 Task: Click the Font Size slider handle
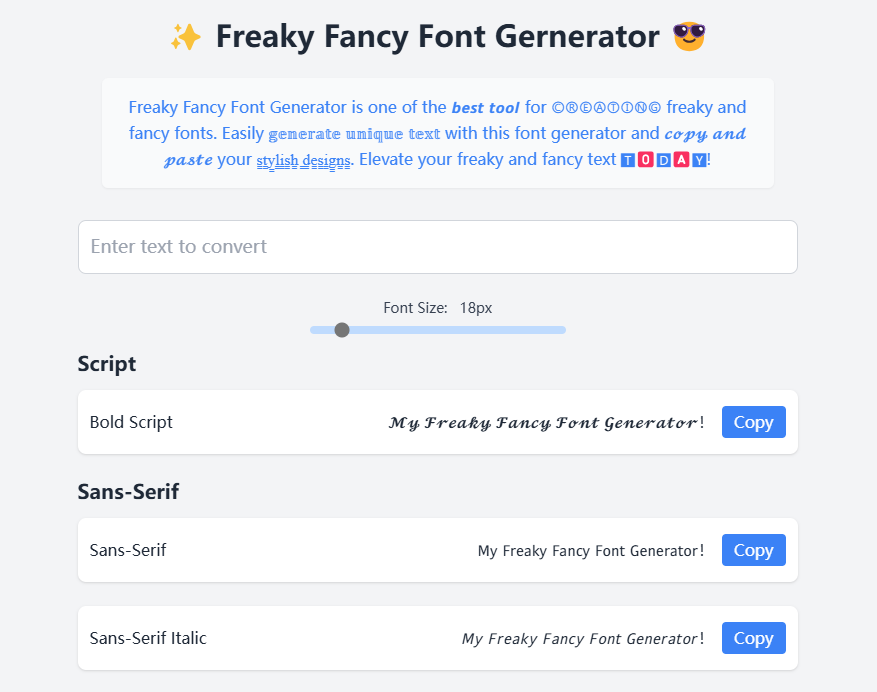pos(342,330)
